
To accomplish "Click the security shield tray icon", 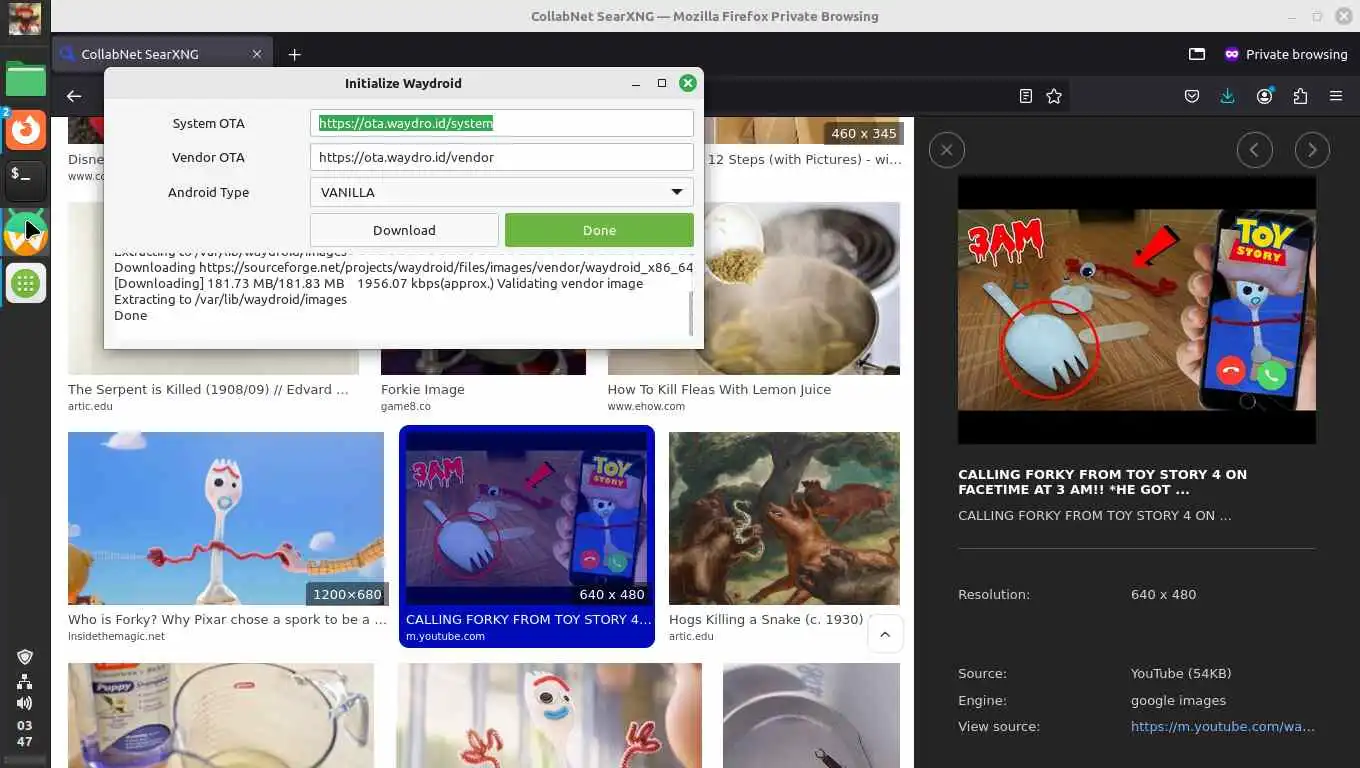I will click(x=25, y=657).
